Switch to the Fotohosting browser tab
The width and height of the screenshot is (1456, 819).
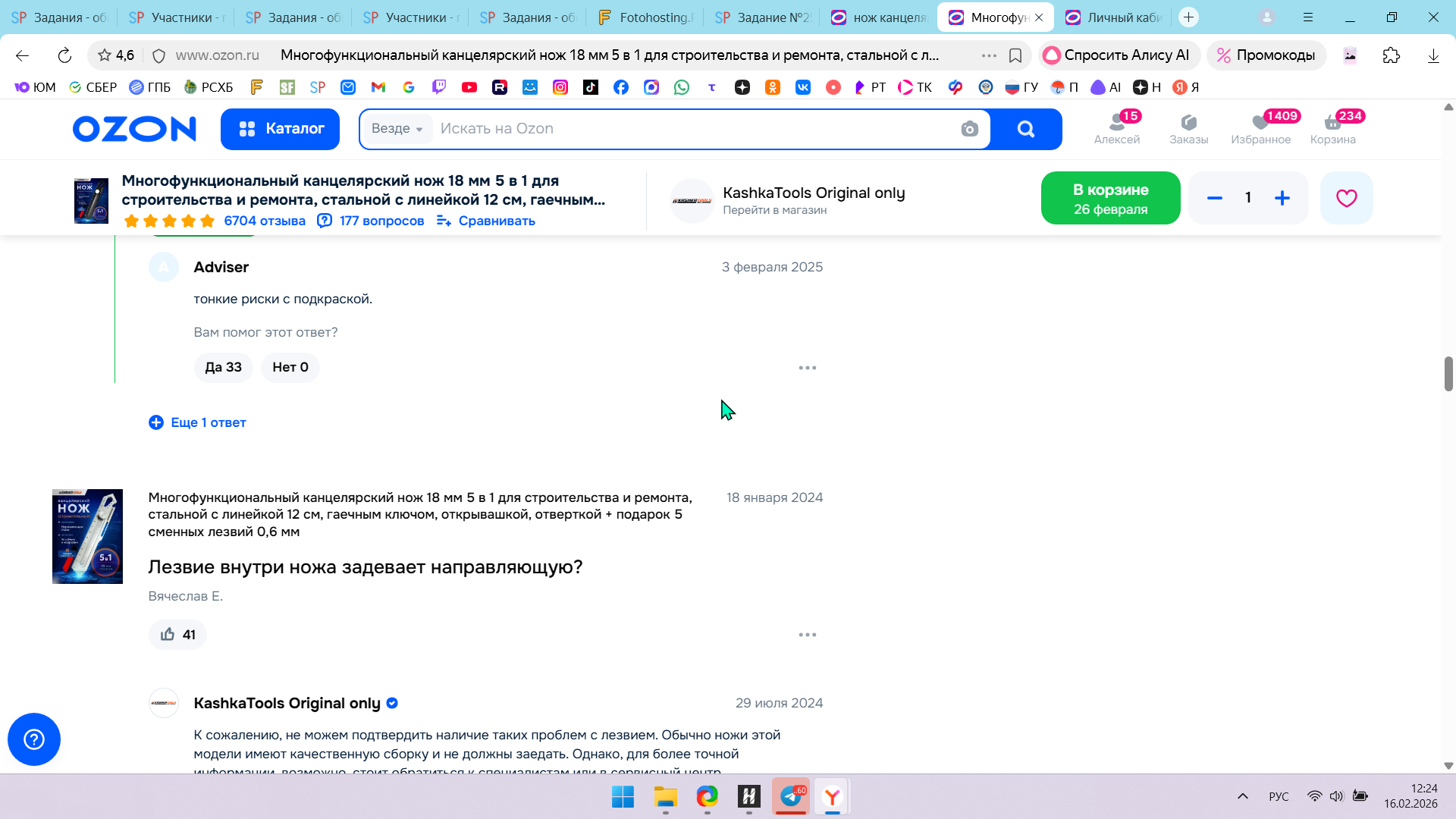pos(645,17)
